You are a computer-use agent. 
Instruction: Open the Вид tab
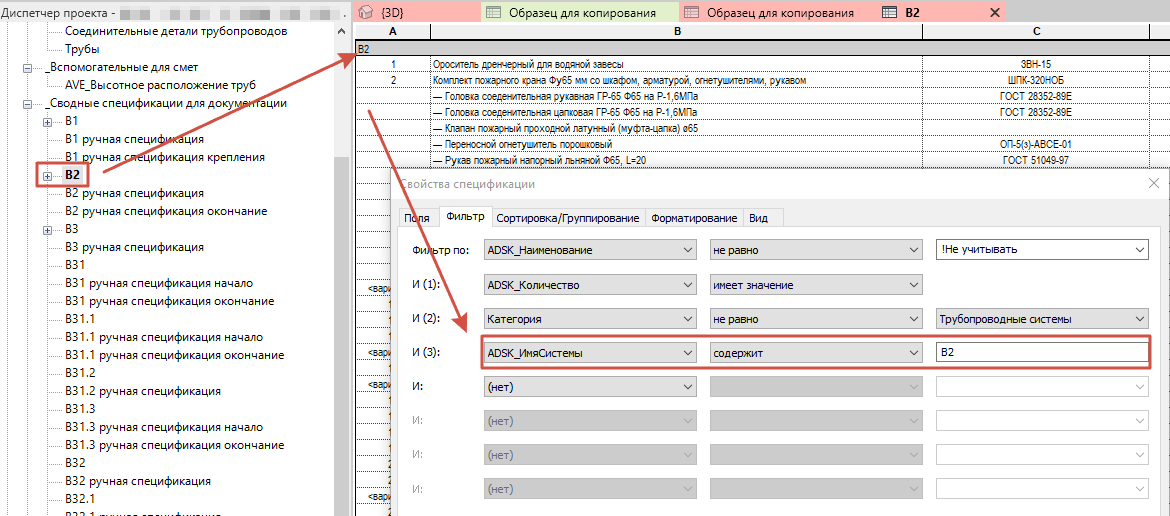[758, 218]
